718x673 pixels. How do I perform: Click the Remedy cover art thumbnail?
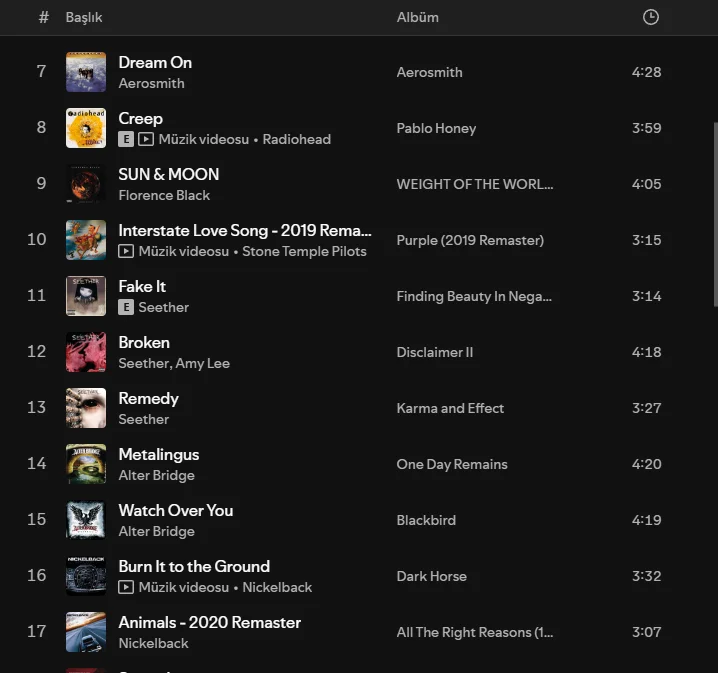pos(86,408)
